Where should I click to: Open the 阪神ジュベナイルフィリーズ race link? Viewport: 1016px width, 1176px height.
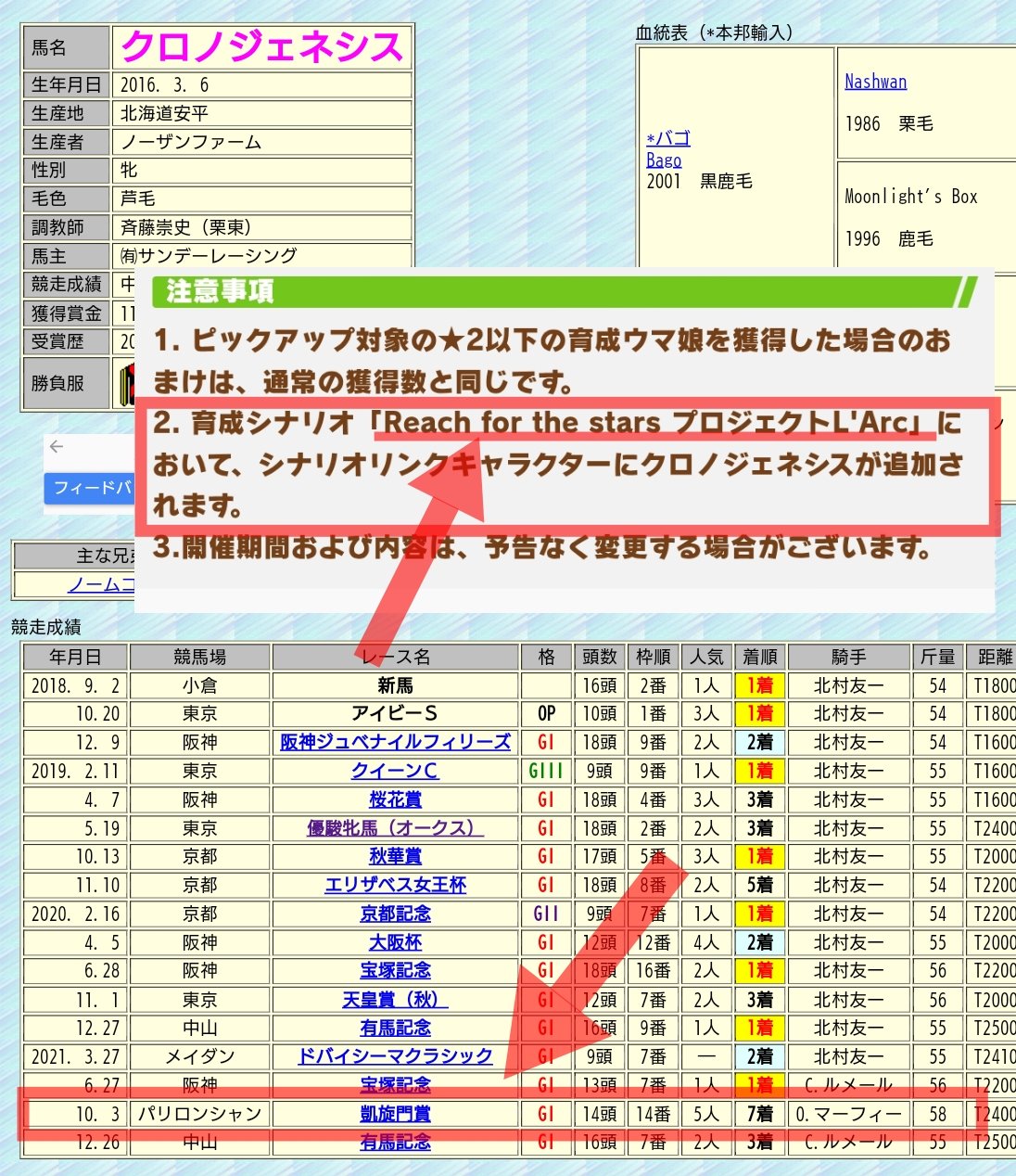coord(395,742)
